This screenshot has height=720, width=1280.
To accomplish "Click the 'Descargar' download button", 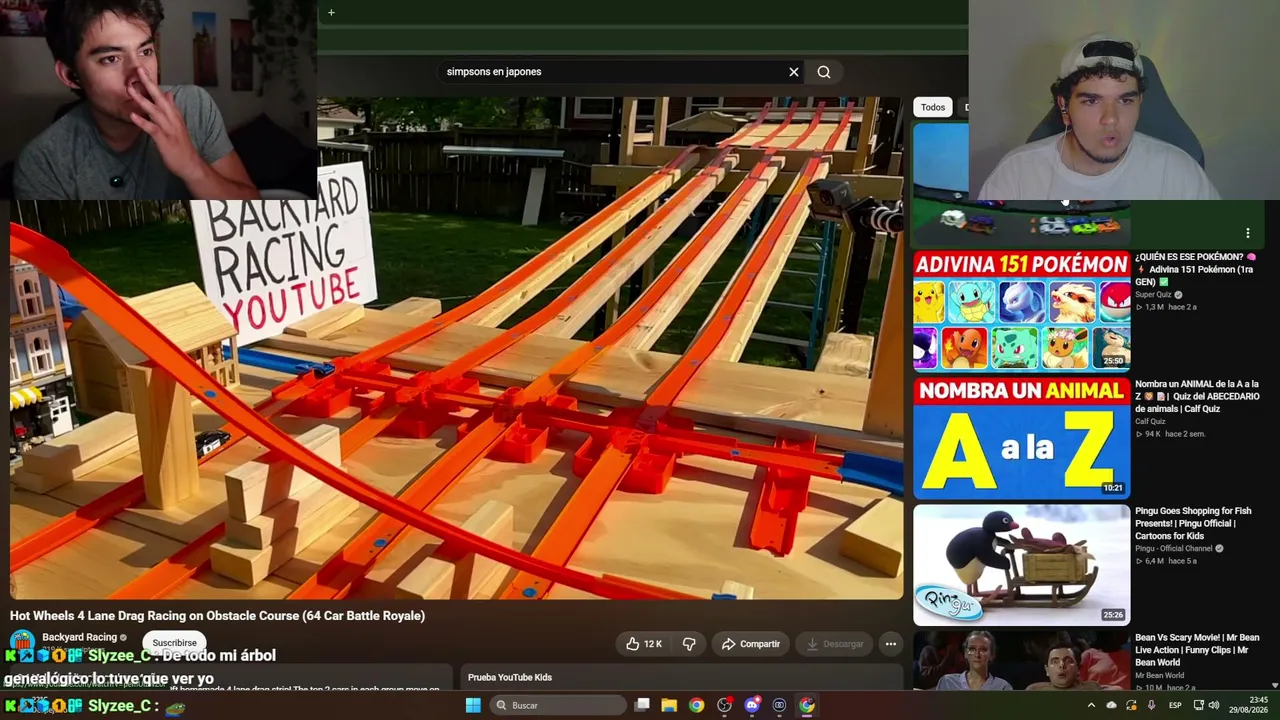I will (835, 644).
